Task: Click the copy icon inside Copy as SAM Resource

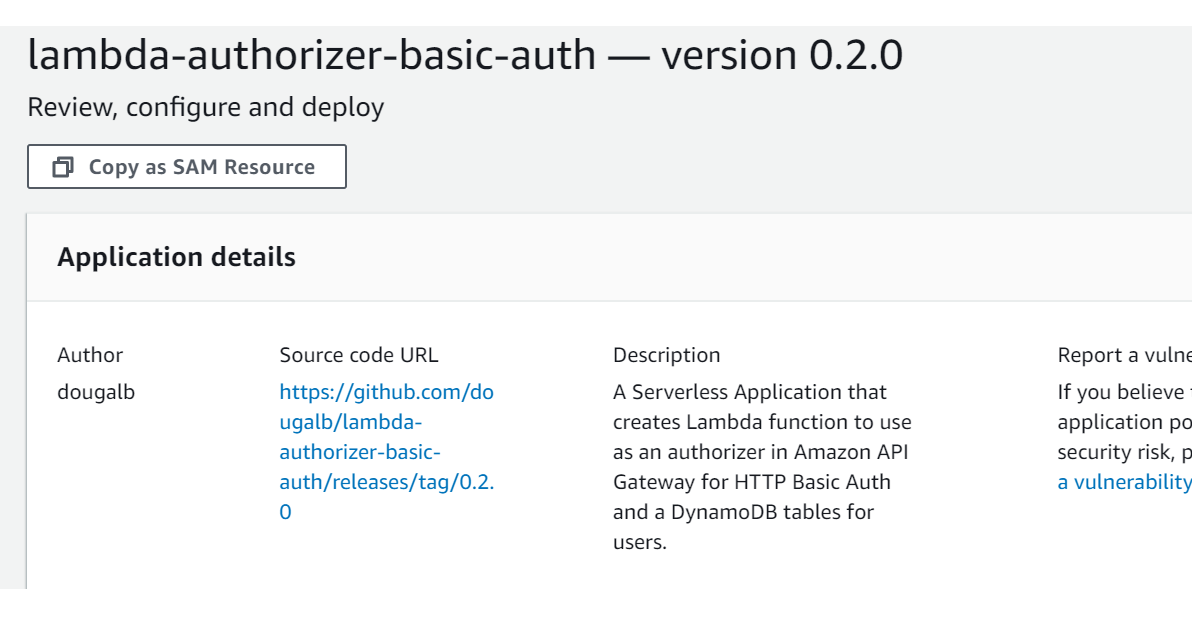Action: point(63,166)
